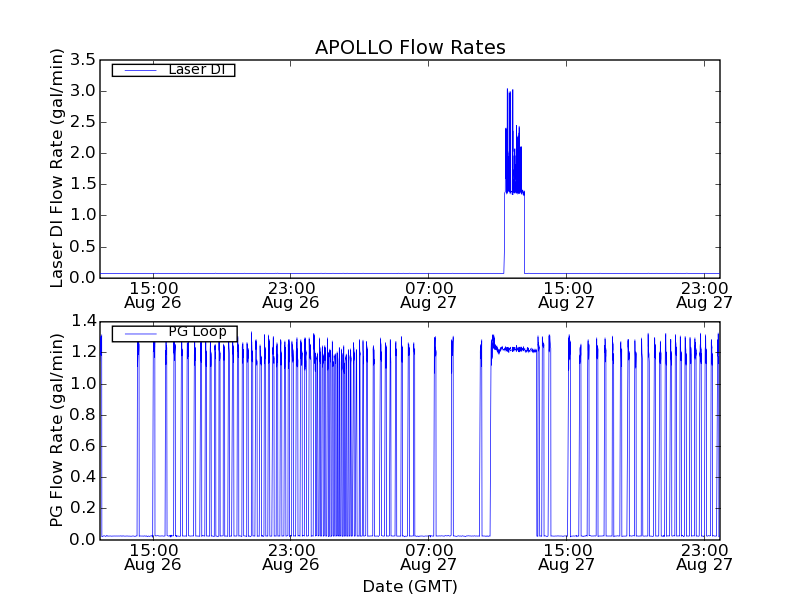
Task: Click '07:00 Aug 27' label under Laser DI plot
Action: (429, 295)
